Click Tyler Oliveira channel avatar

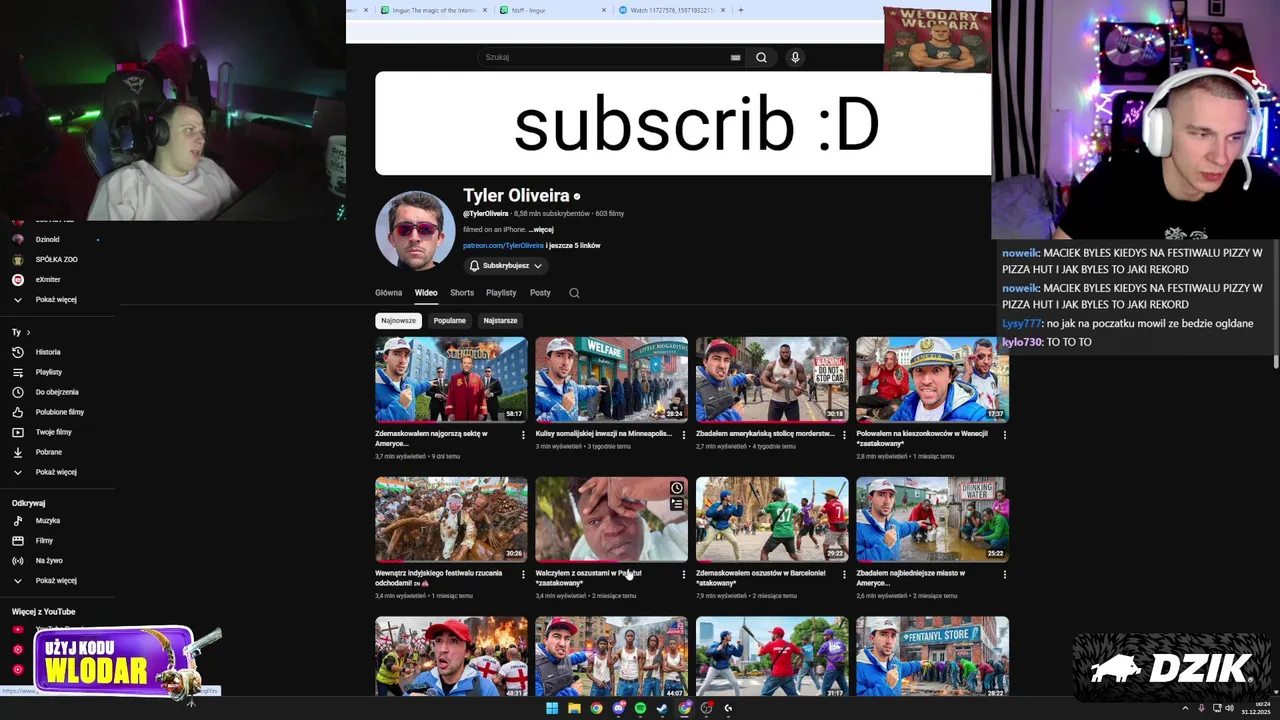[x=415, y=231]
